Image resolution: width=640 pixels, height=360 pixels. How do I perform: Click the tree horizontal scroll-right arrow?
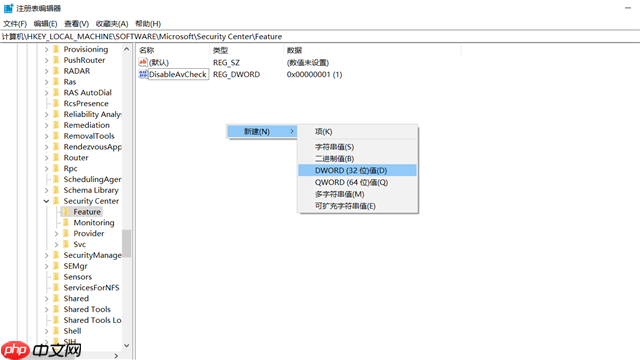tap(116, 356)
